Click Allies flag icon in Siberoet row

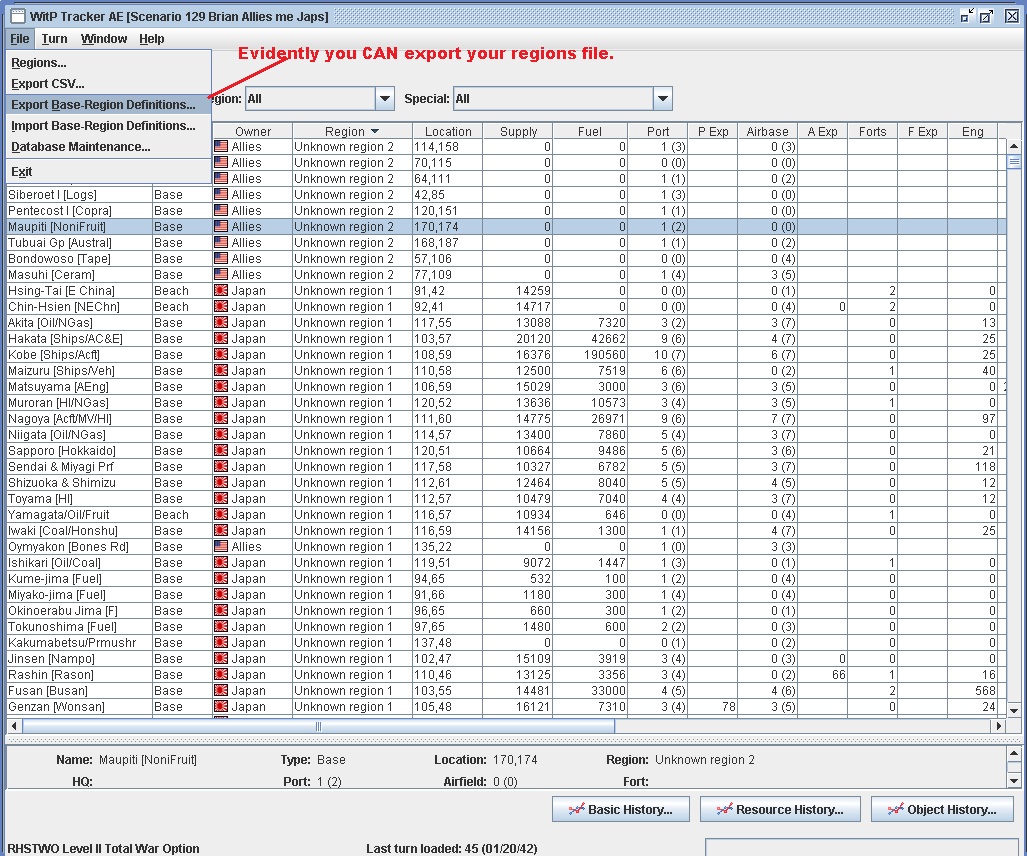tap(221, 195)
